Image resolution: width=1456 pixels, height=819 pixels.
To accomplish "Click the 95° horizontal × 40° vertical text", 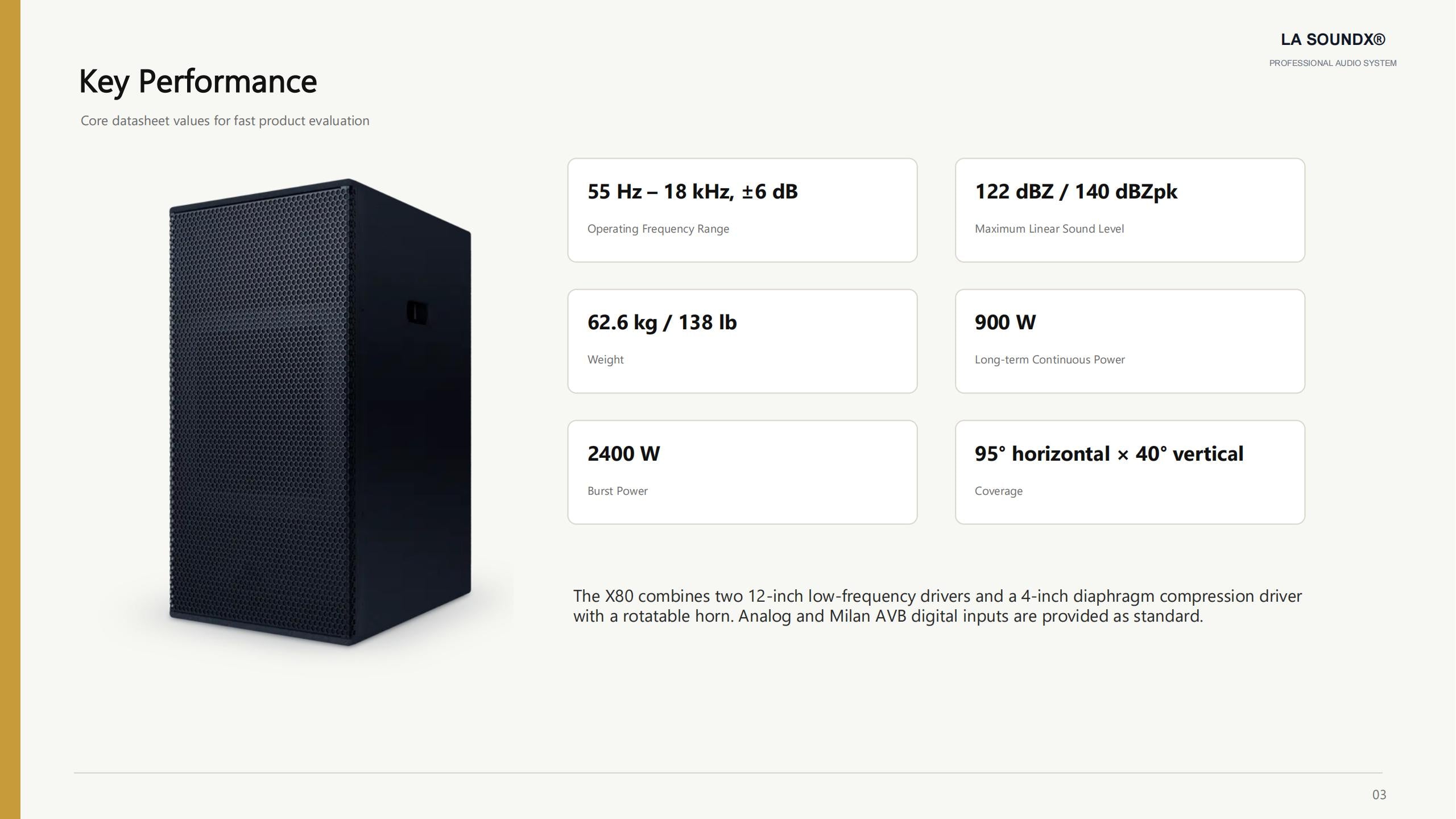I will [x=1109, y=454].
